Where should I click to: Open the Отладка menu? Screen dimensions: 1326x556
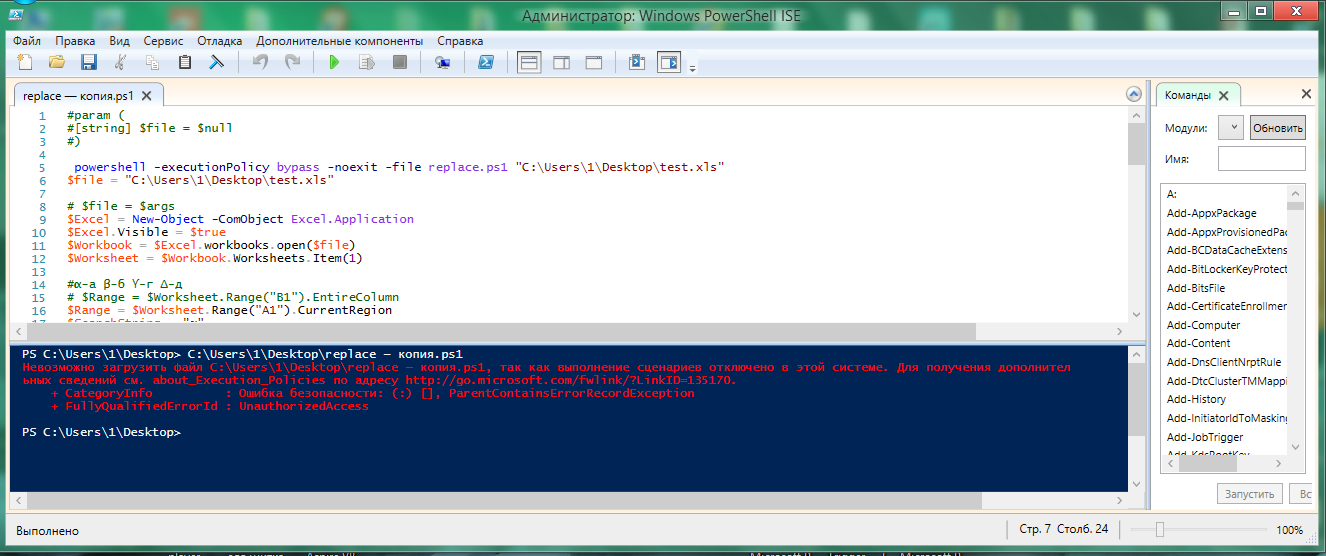219,41
